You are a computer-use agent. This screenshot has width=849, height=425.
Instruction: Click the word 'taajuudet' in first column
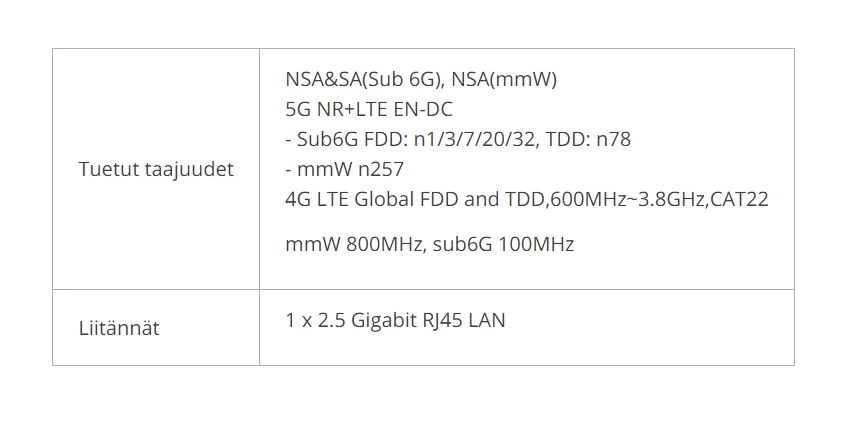click(x=190, y=169)
